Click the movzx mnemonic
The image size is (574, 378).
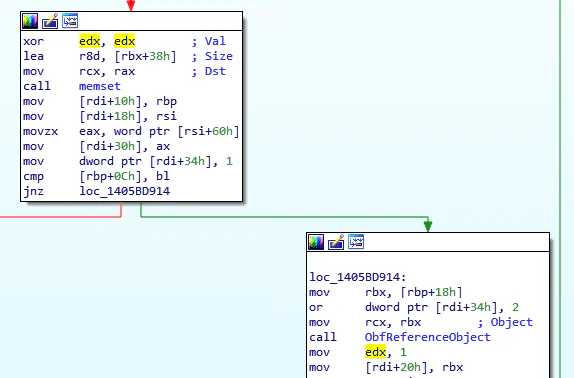(41, 131)
